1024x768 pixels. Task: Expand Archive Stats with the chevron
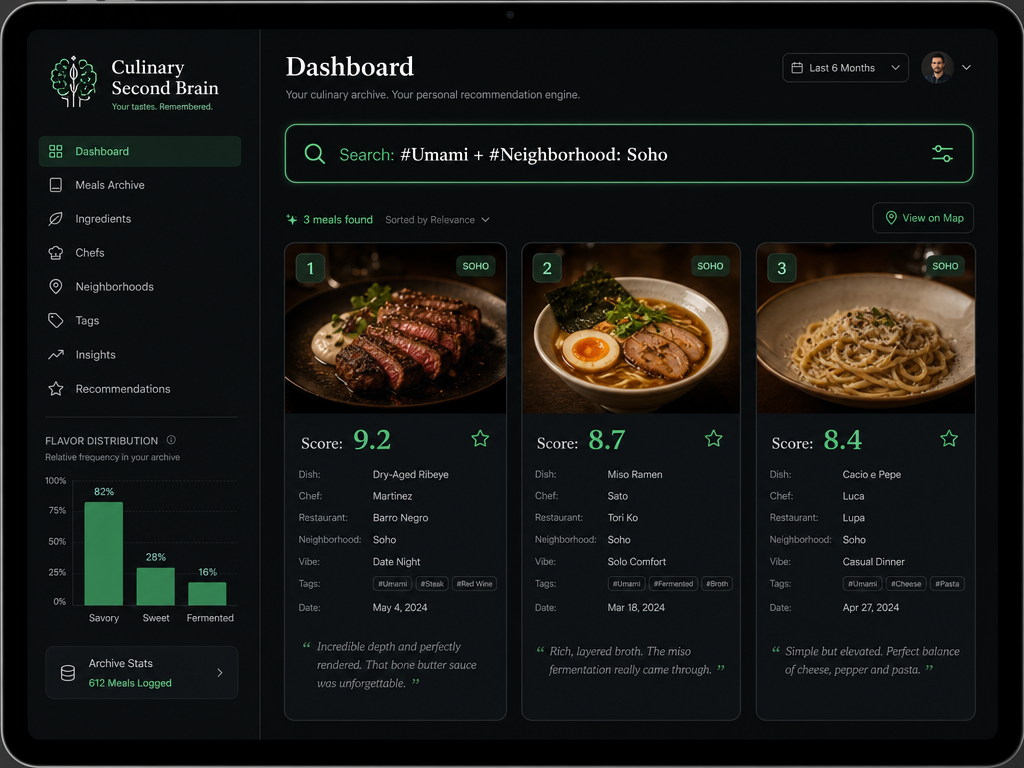click(220, 673)
